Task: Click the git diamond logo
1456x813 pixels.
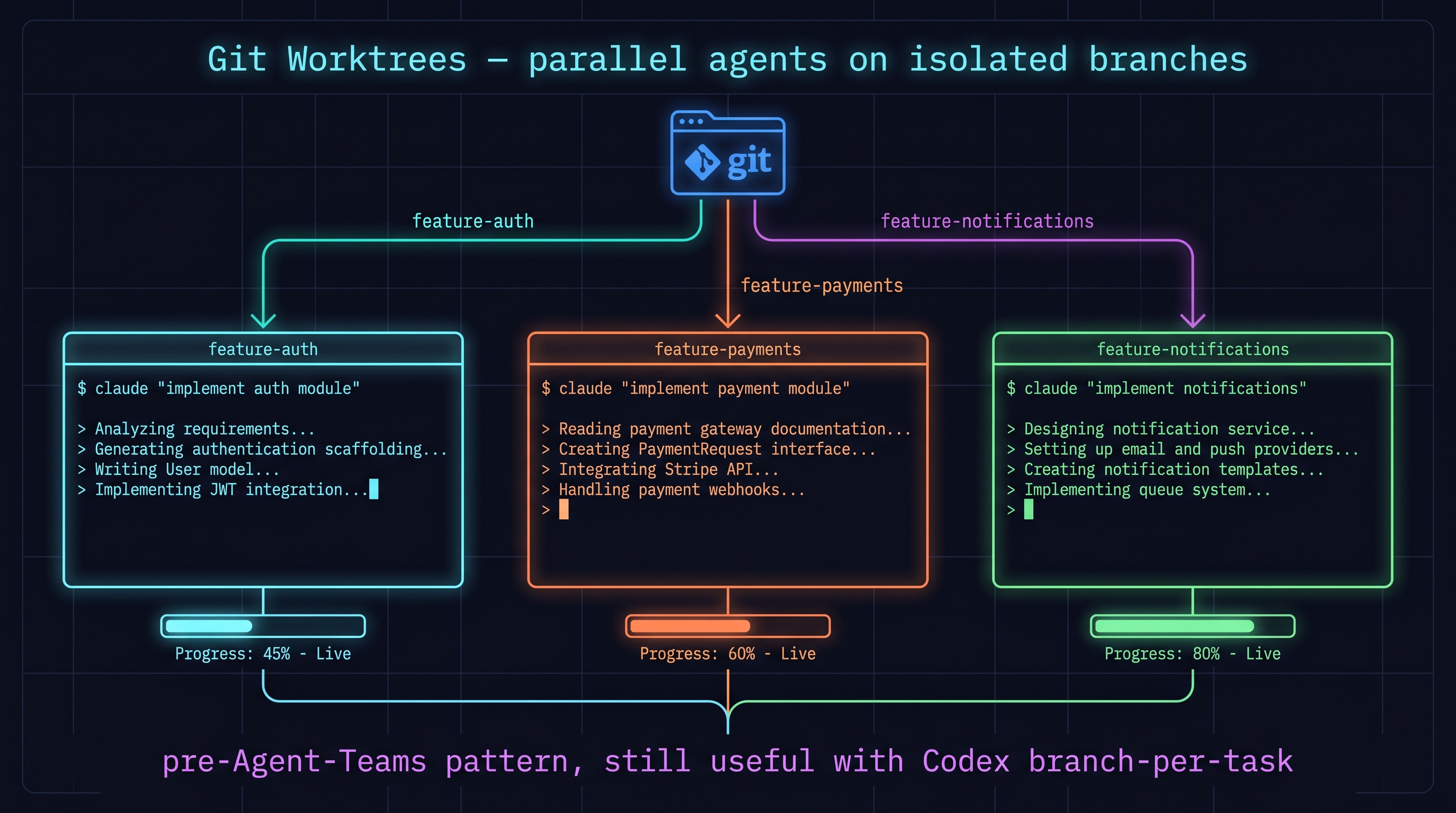Action: [702, 162]
